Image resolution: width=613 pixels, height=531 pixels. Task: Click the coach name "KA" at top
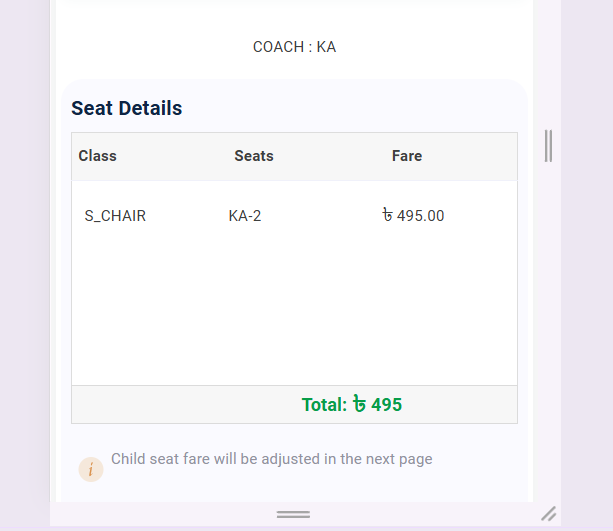[326, 47]
